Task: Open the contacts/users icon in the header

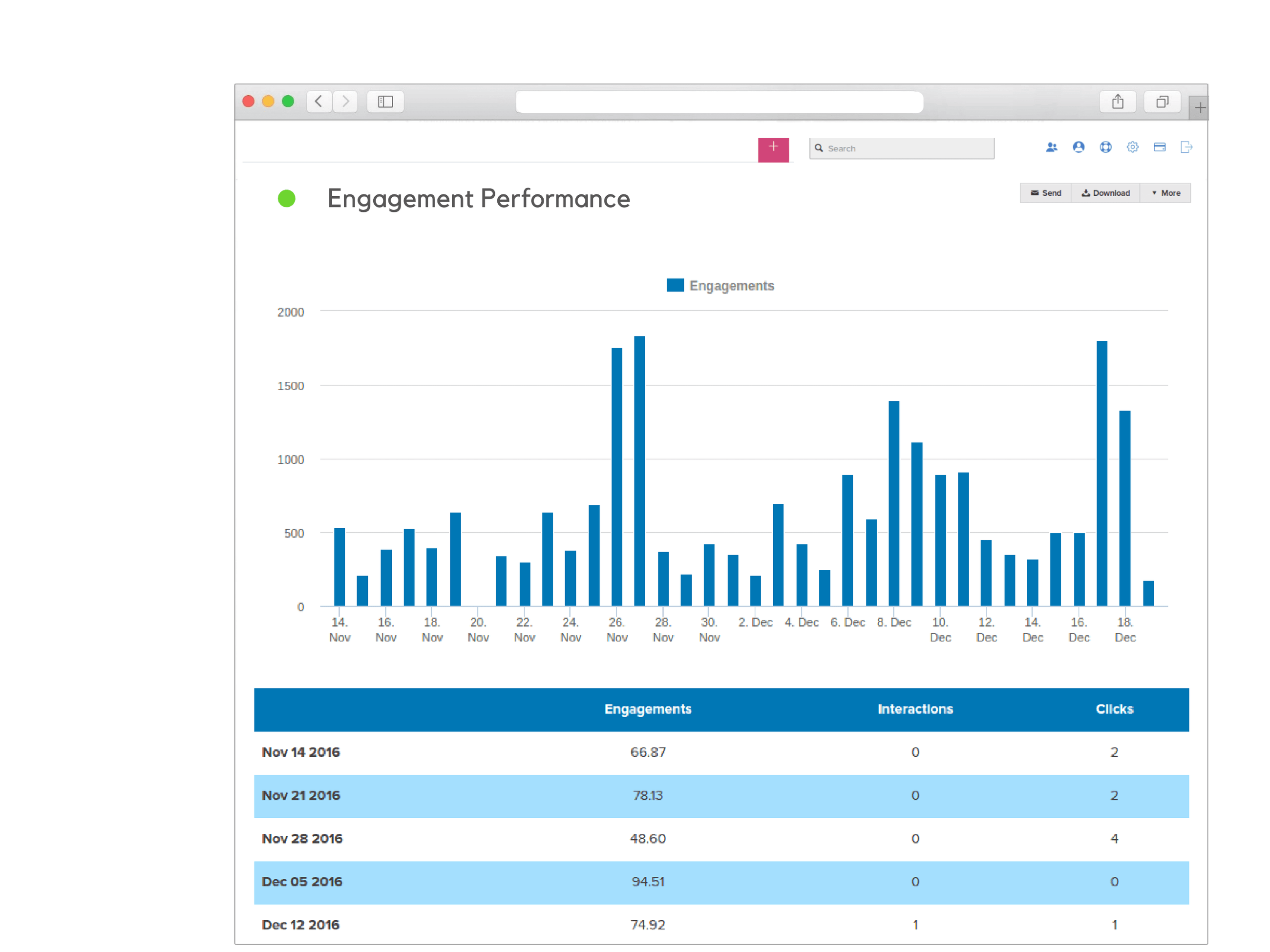Action: 1052,147
